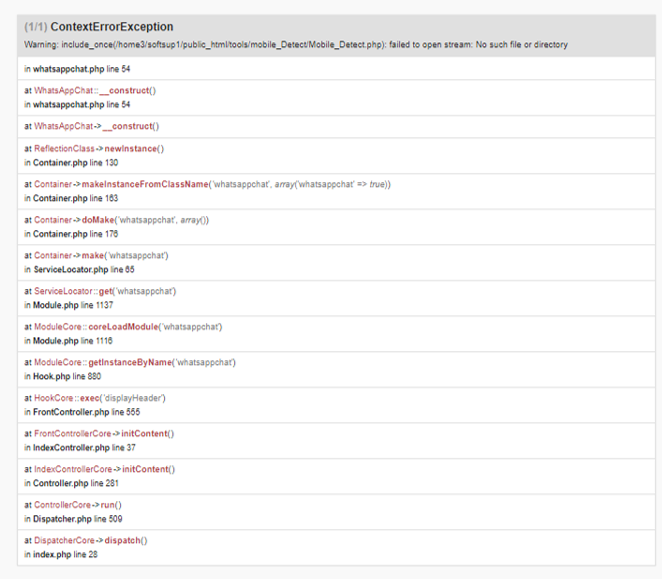The height and width of the screenshot is (579, 662).
Task: Expand the ReflectionClass->newInstance() trace row
Action: pos(336,155)
